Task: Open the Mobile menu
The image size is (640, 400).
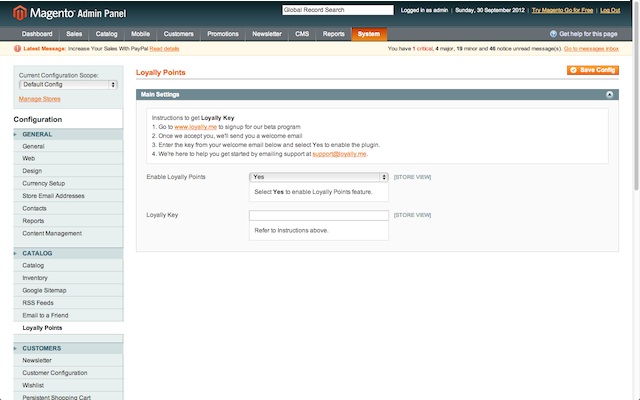Action: [140, 34]
